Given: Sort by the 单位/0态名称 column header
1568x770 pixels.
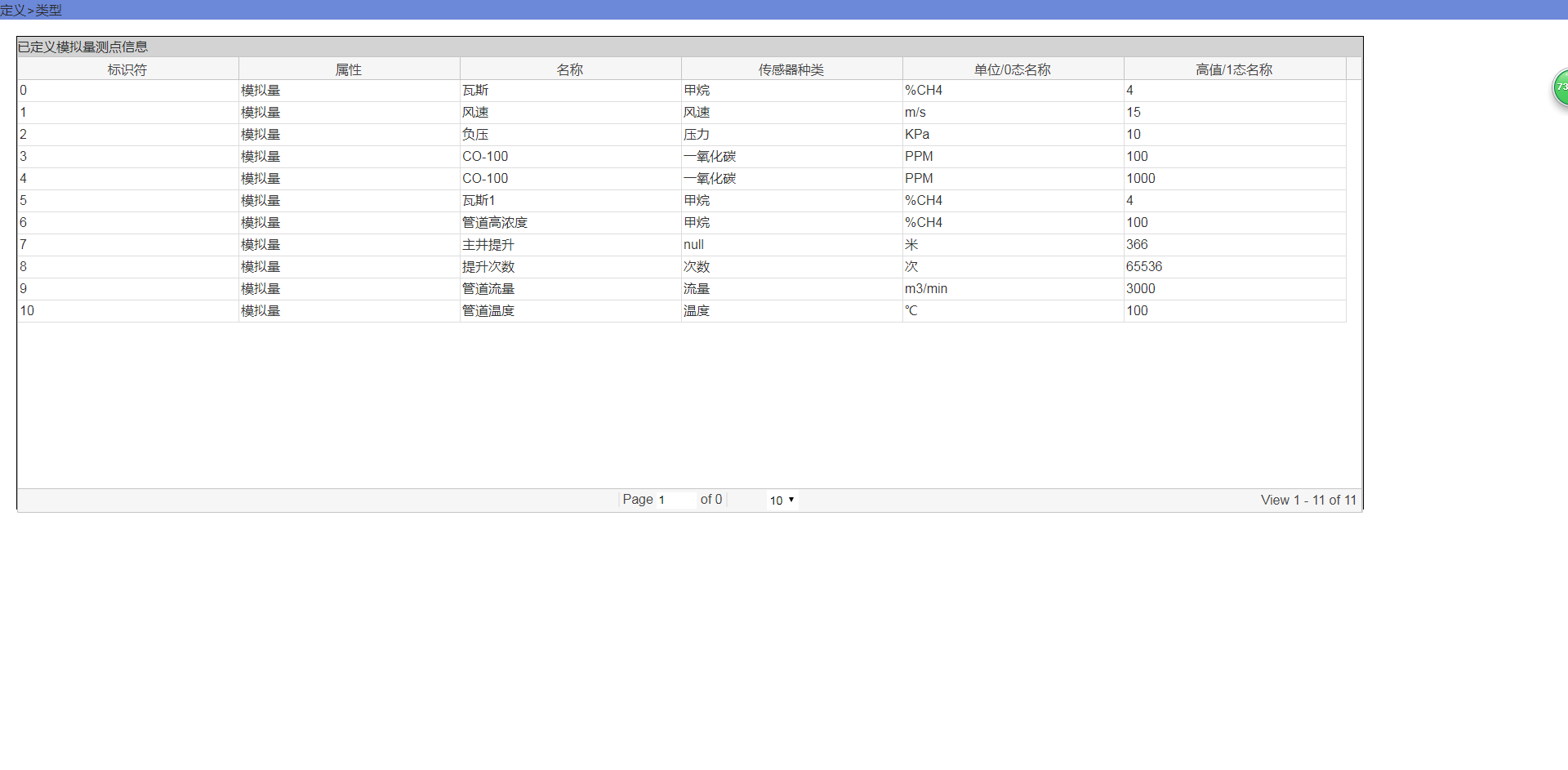Looking at the screenshot, I should click(1013, 69).
